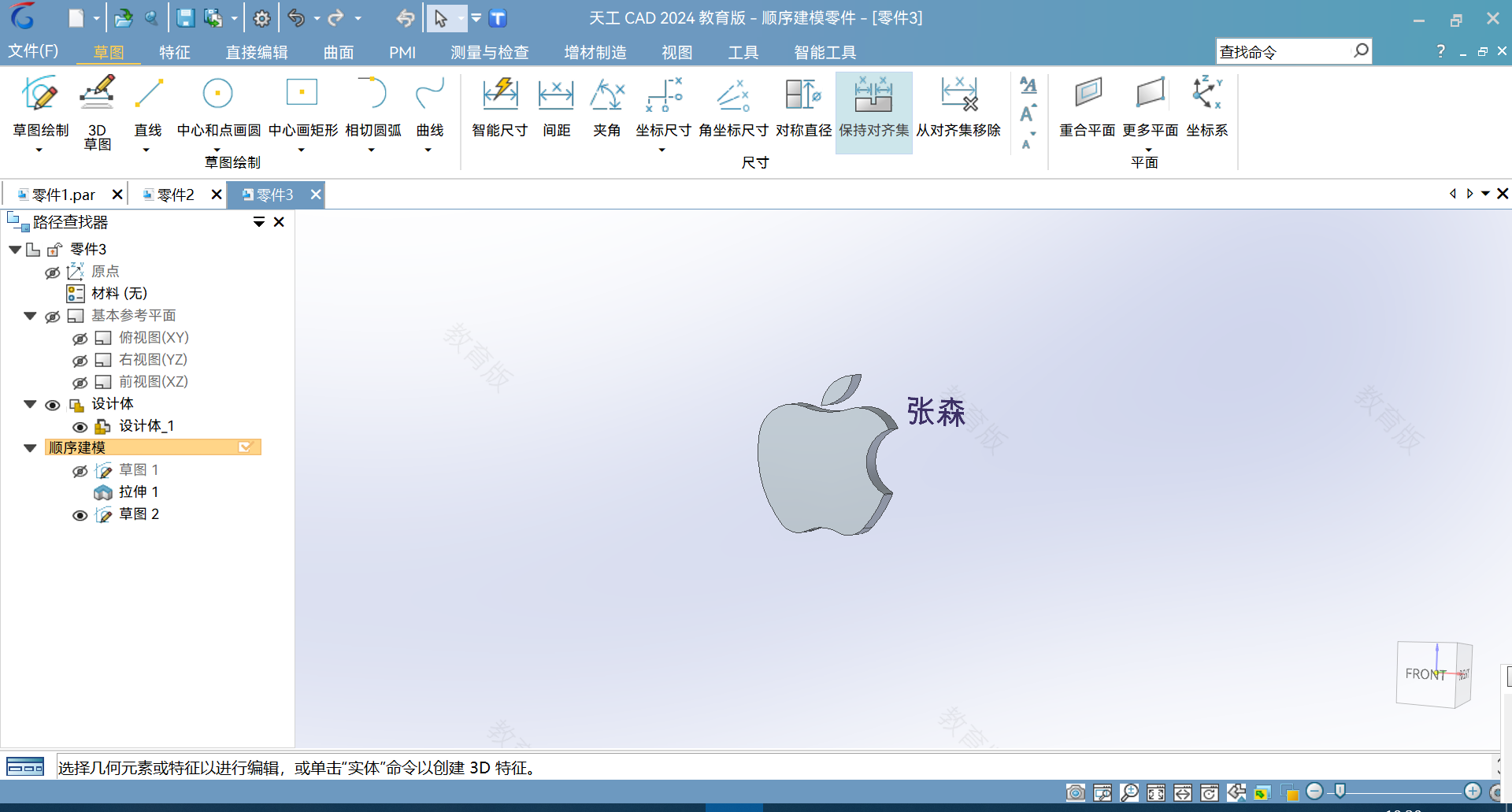Click zoom in plus button
Image resolution: width=1512 pixels, height=812 pixels.
(1473, 792)
